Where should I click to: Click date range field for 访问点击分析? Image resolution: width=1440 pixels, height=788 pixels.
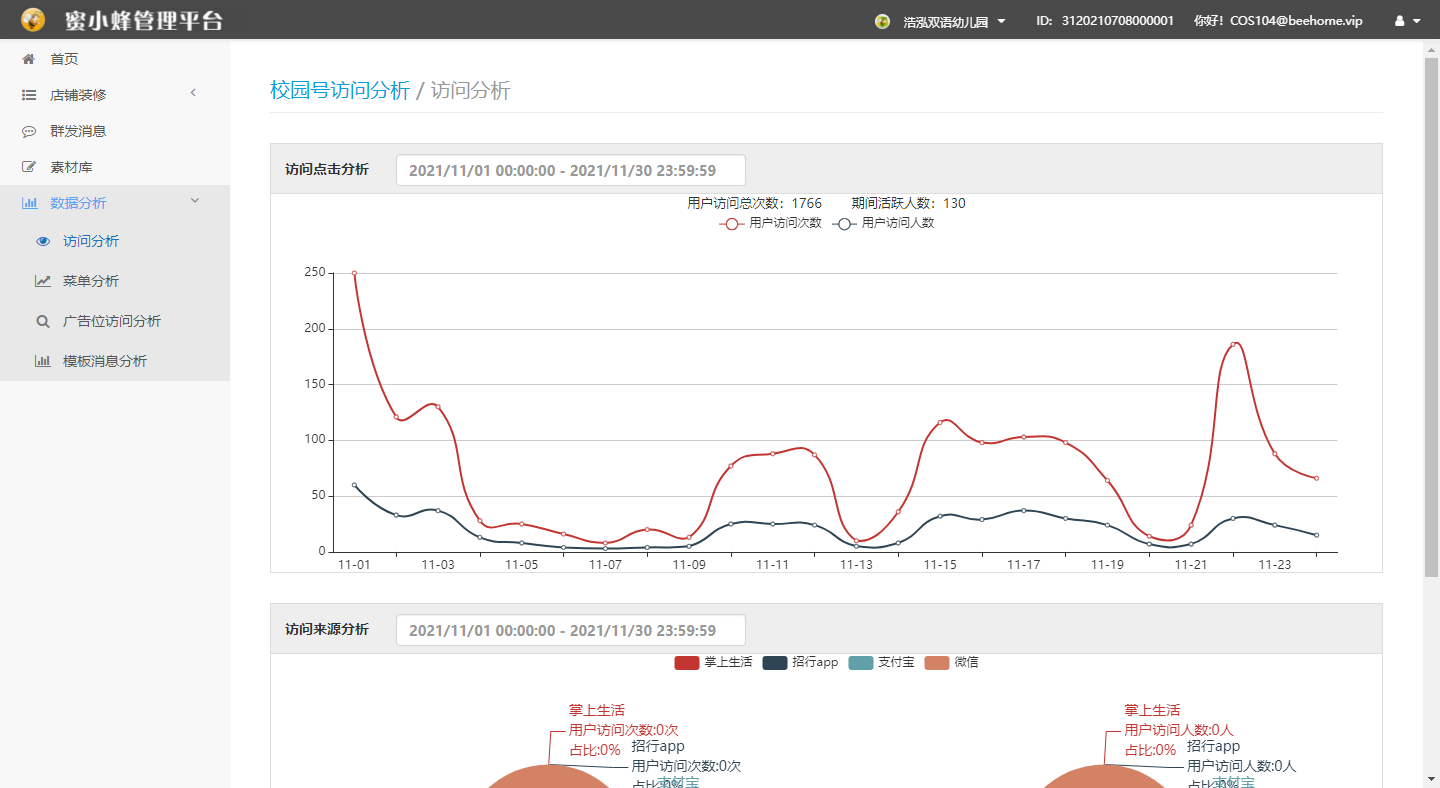(571, 170)
